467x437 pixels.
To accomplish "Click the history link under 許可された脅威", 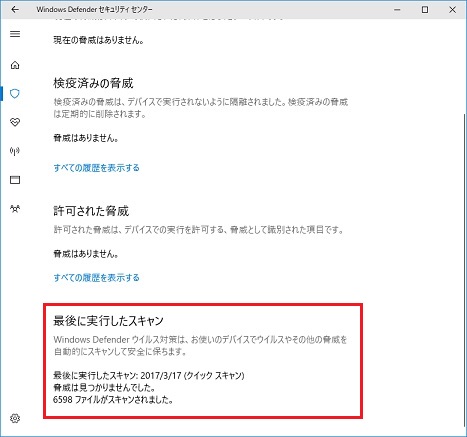I will pos(96,277).
